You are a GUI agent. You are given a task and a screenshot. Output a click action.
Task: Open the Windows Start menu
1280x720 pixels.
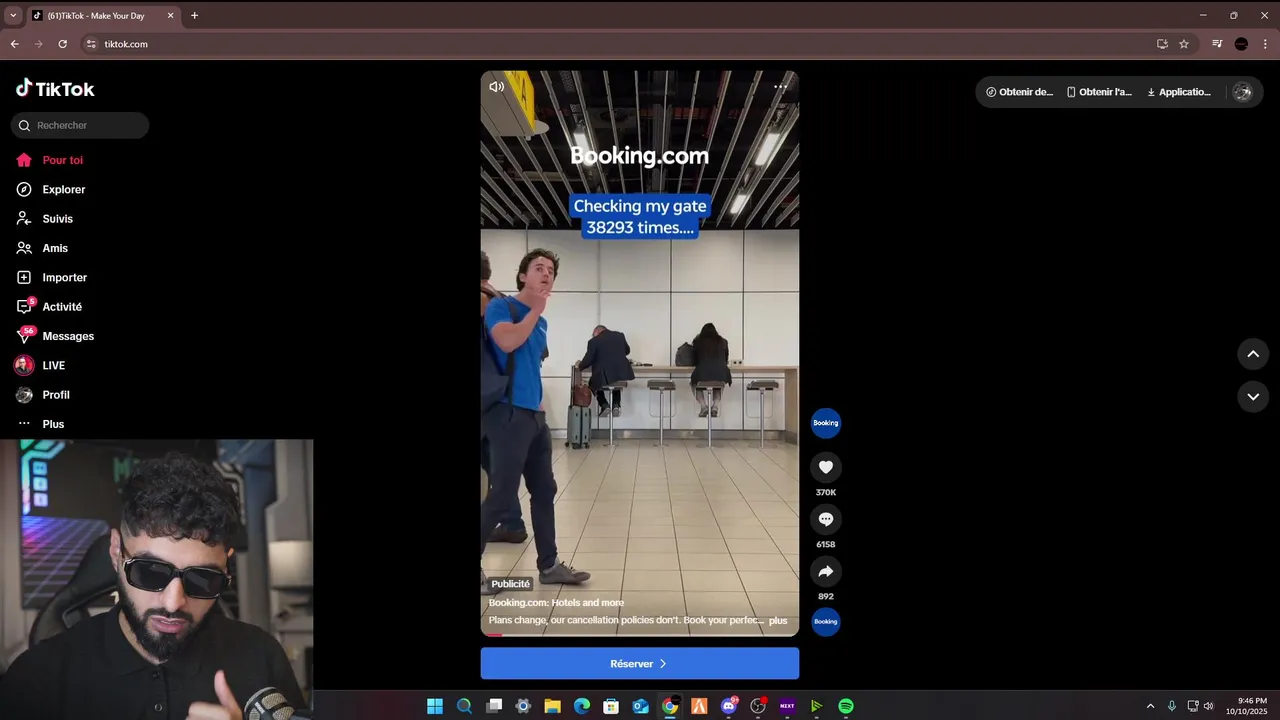coord(435,706)
